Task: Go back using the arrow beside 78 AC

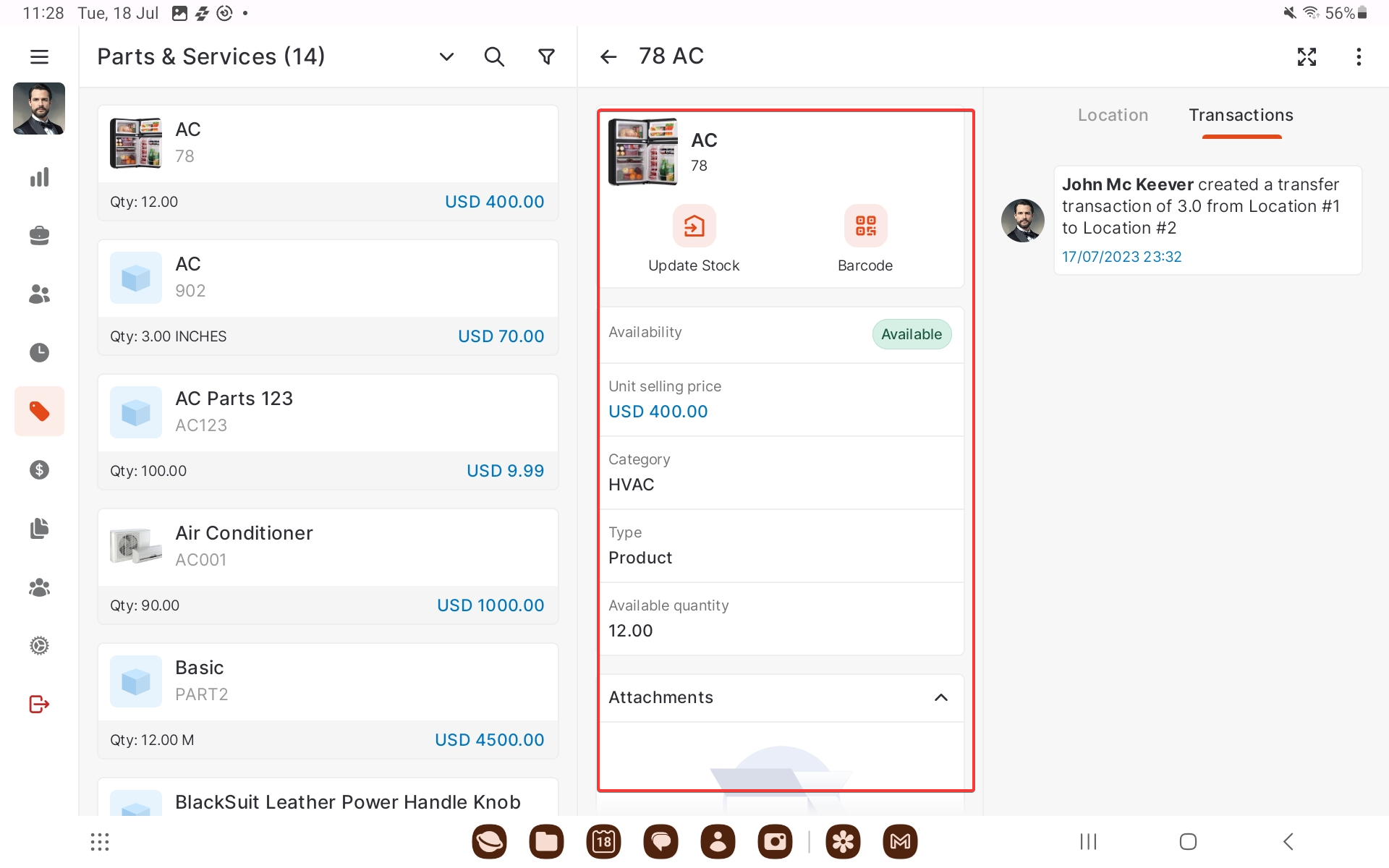Action: pyautogui.click(x=608, y=56)
